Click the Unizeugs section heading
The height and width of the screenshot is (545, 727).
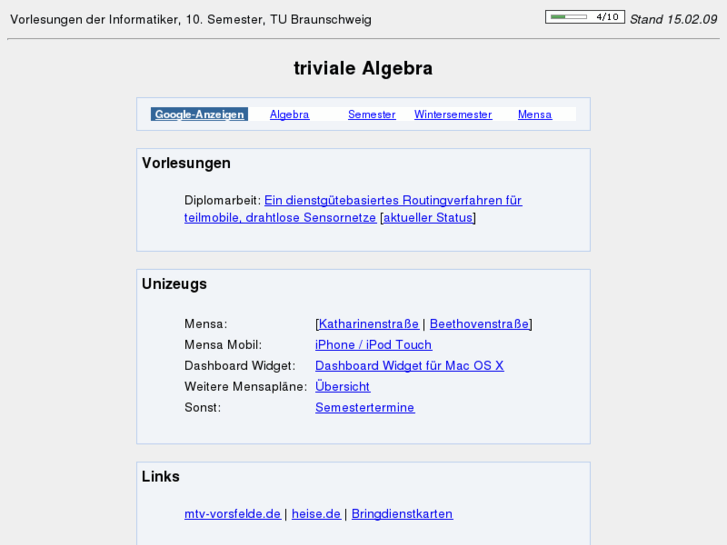coord(174,284)
